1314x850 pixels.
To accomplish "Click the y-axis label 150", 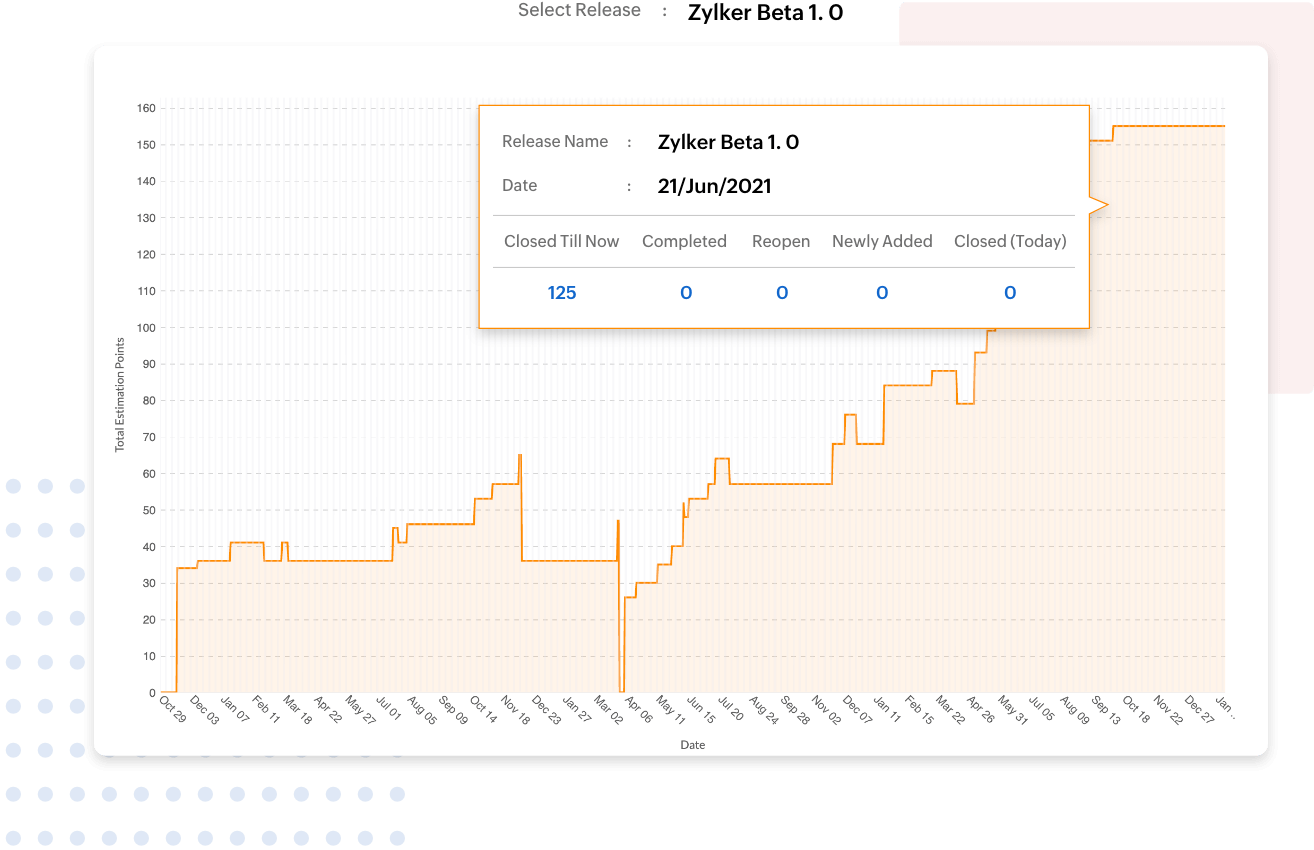I will [x=147, y=145].
